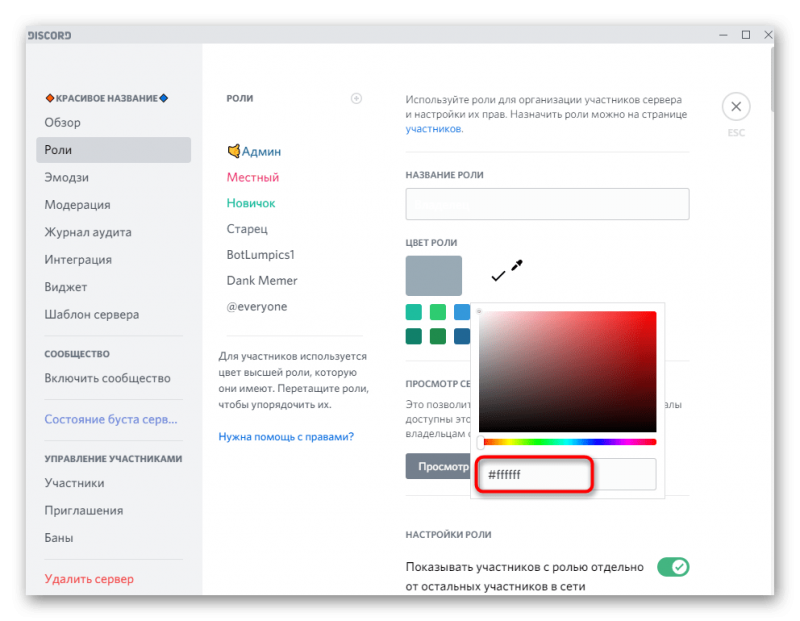Screen dimensions: 800x621
Task: Toggle showing role members separately
Action: pos(673,566)
